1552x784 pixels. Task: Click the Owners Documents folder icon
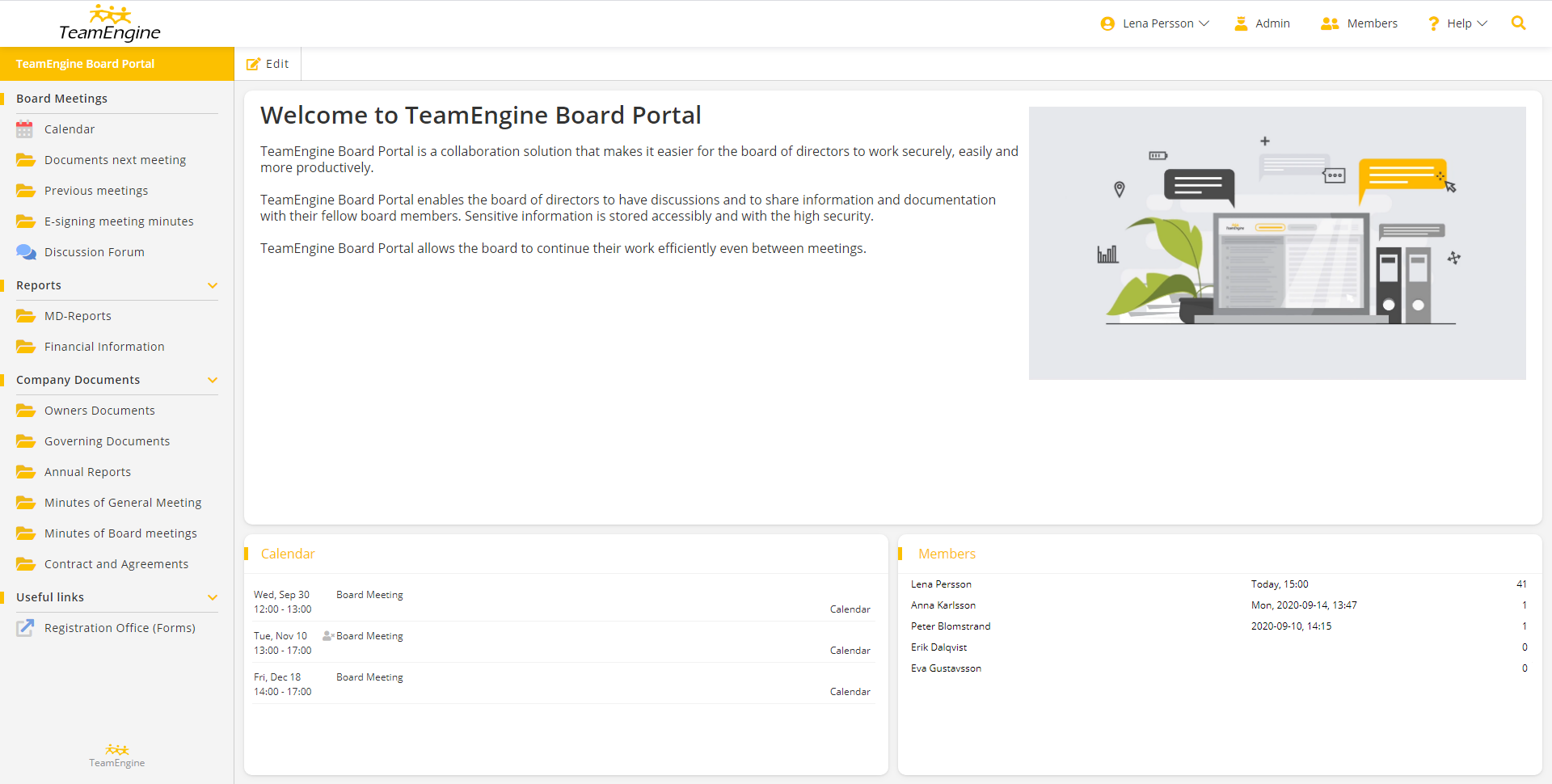coord(26,411)
